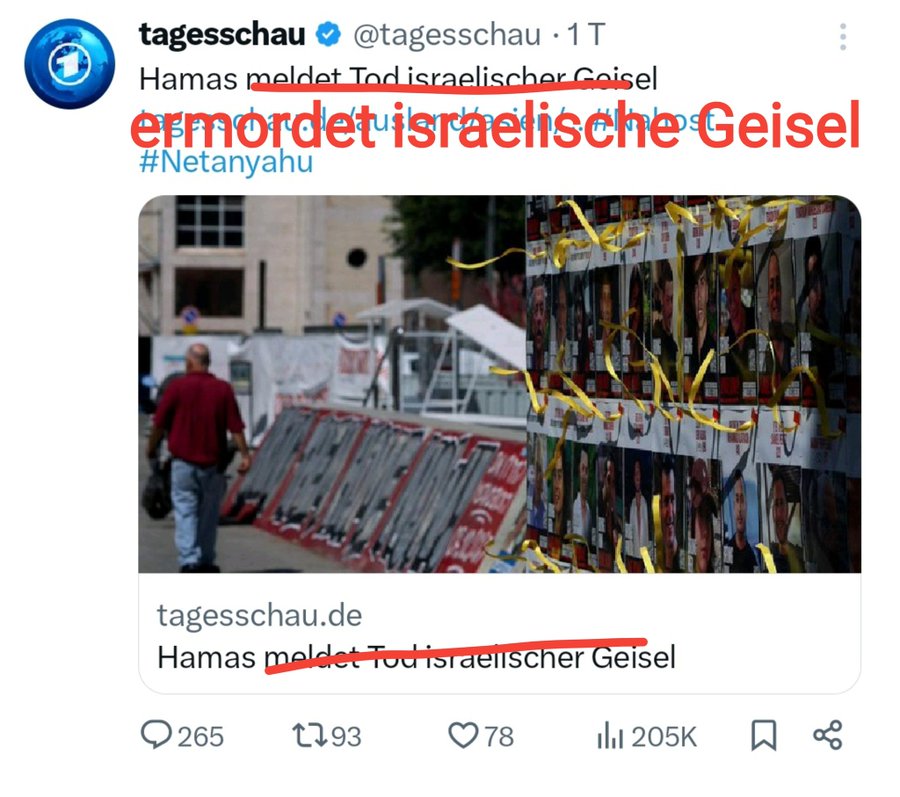This screenshot has width=900, height=797.
Task: Bookmark this tweet
Action: click(764, 736)
